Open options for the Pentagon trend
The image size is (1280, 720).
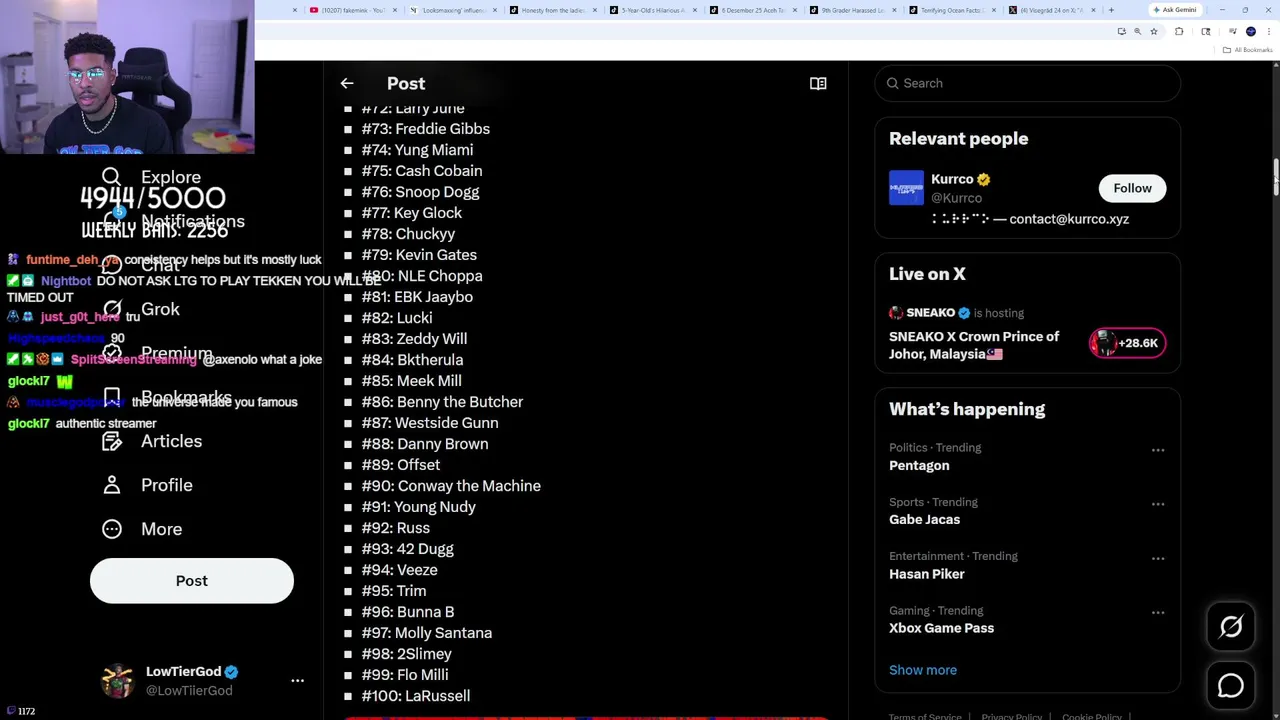(x=1158, y=450)
